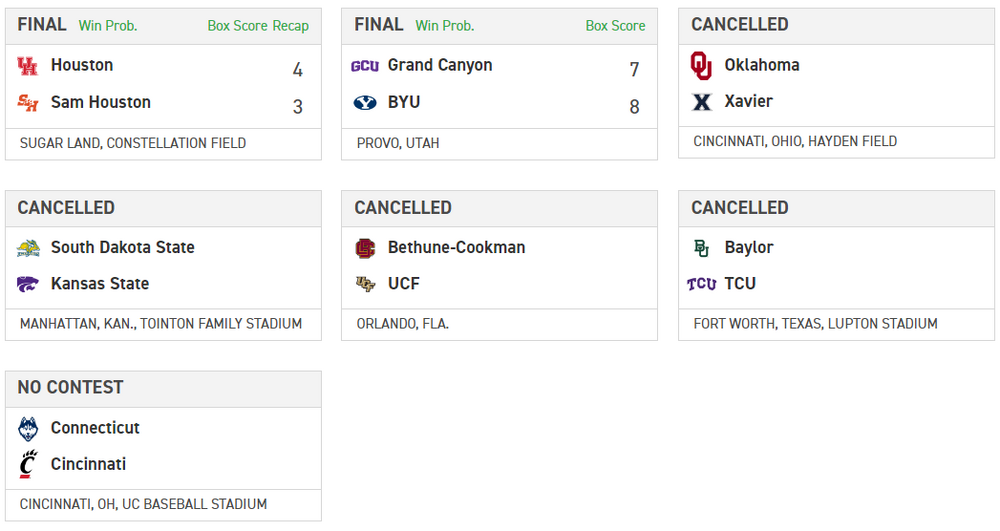1000x531 pixels.
Task: Click the South Dakota State logo
Action: pyautogui.click(x=28, y=248)
